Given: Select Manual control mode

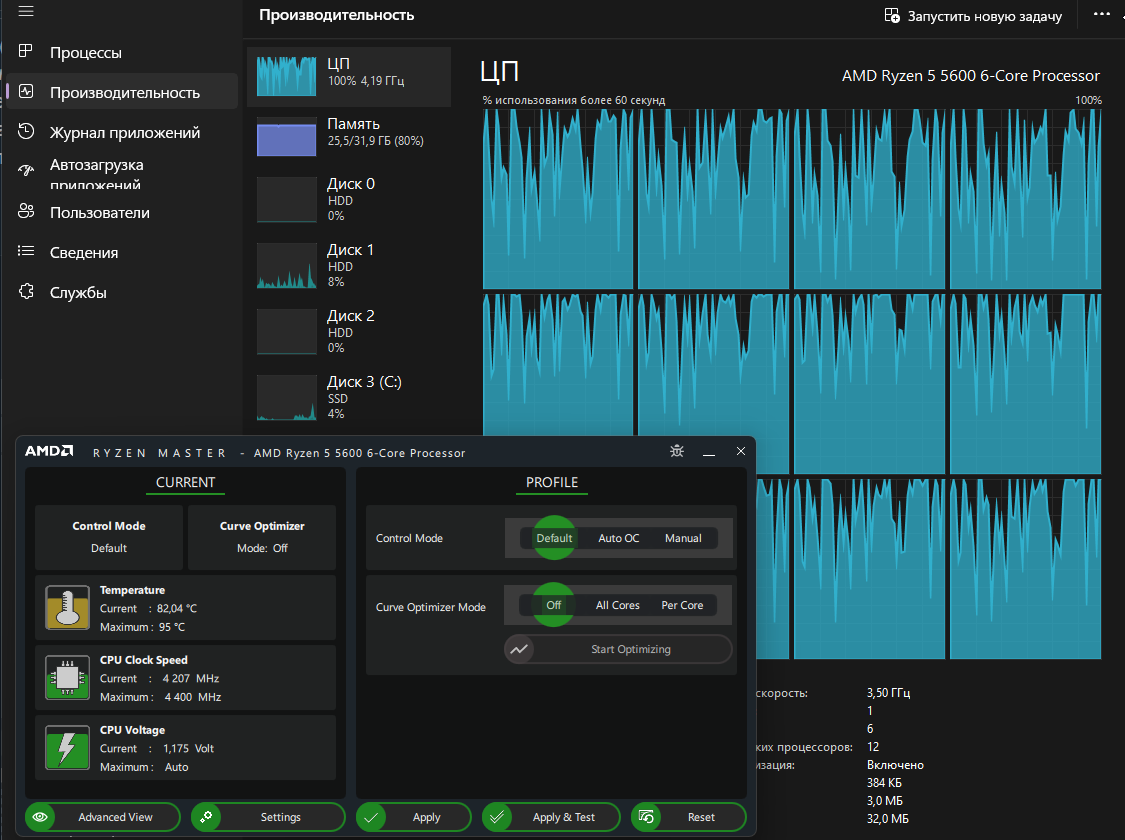Looking at the screenshot, I should coord(683,538).
